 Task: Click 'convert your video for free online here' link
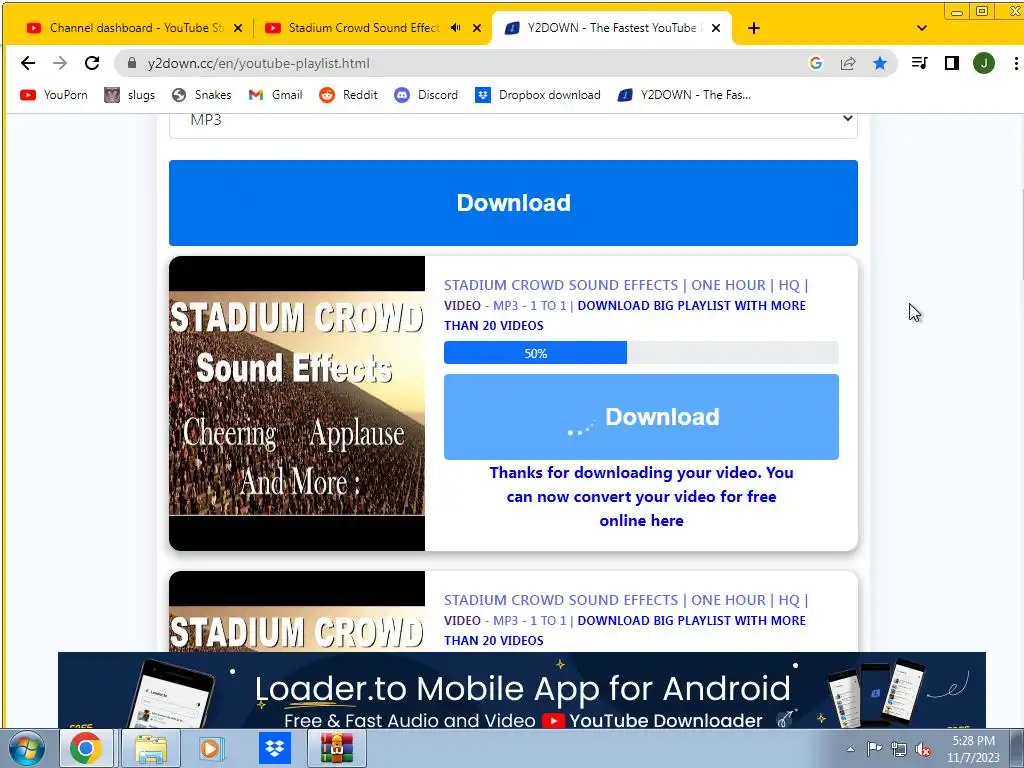tap(641, 496)
